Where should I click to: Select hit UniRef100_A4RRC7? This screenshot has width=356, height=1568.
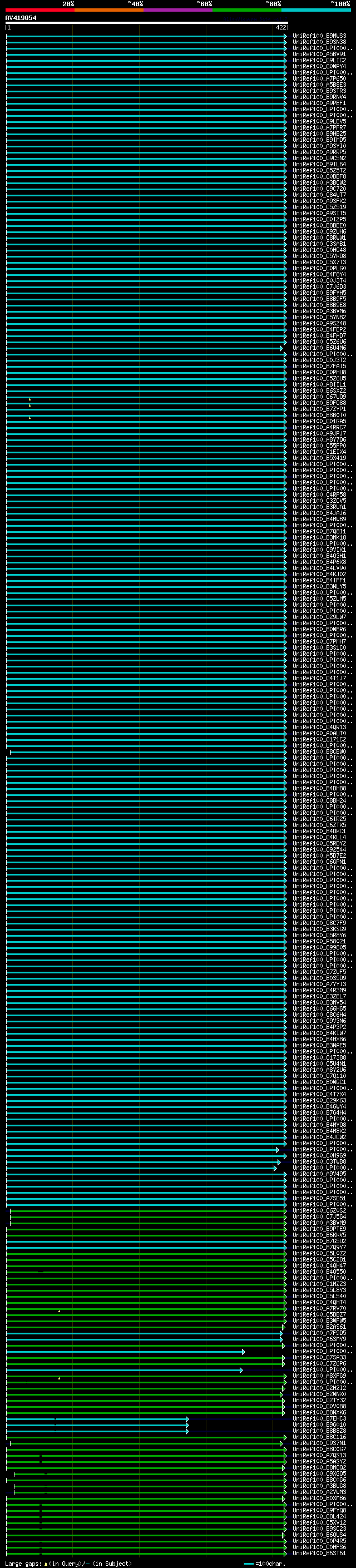point(319,427)
